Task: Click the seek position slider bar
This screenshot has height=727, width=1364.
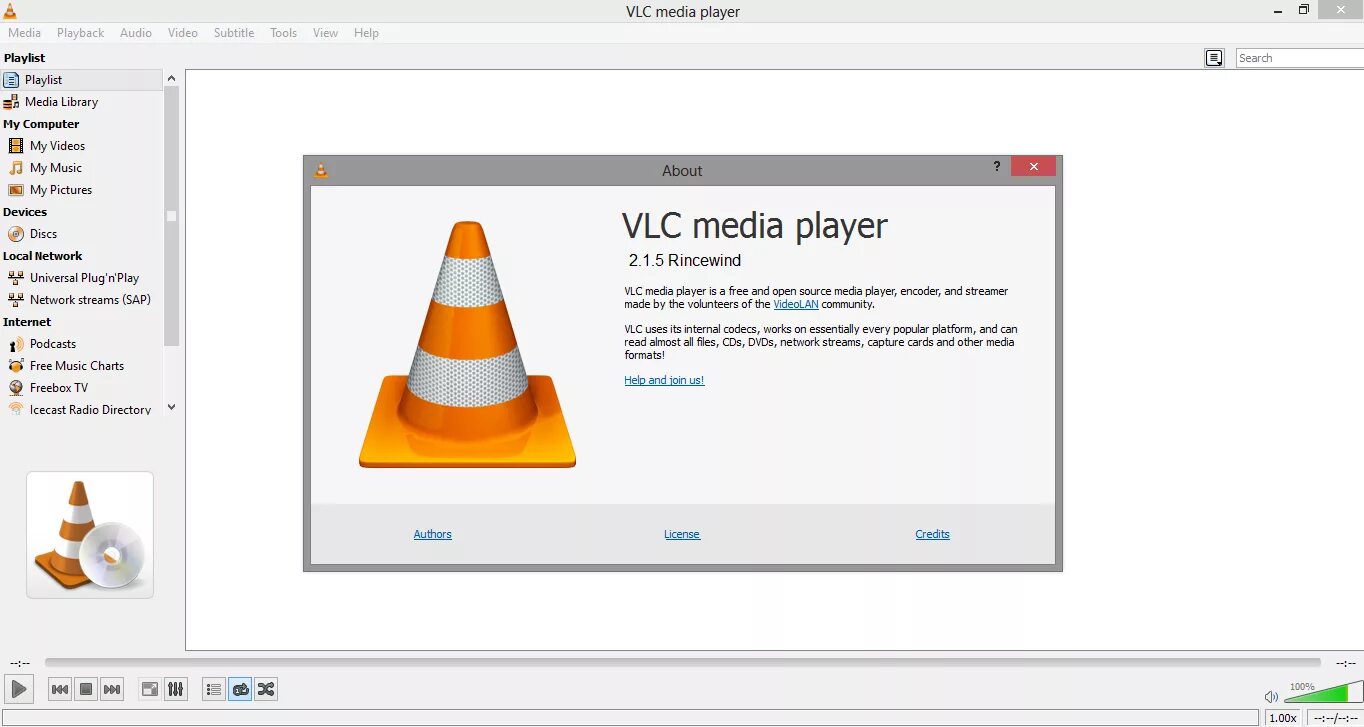Action: click(x=682, y=662)
